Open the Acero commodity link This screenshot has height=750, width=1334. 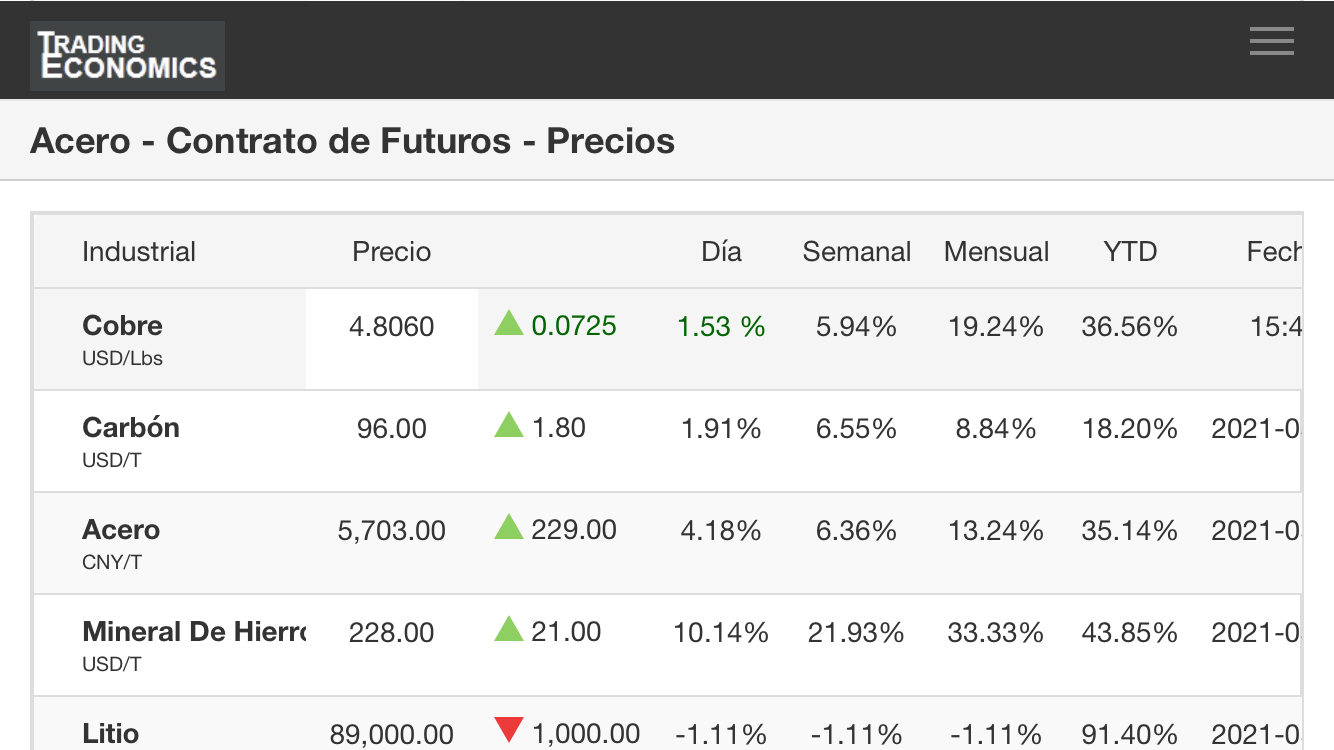pyautogui.click(x=121, y=530)
